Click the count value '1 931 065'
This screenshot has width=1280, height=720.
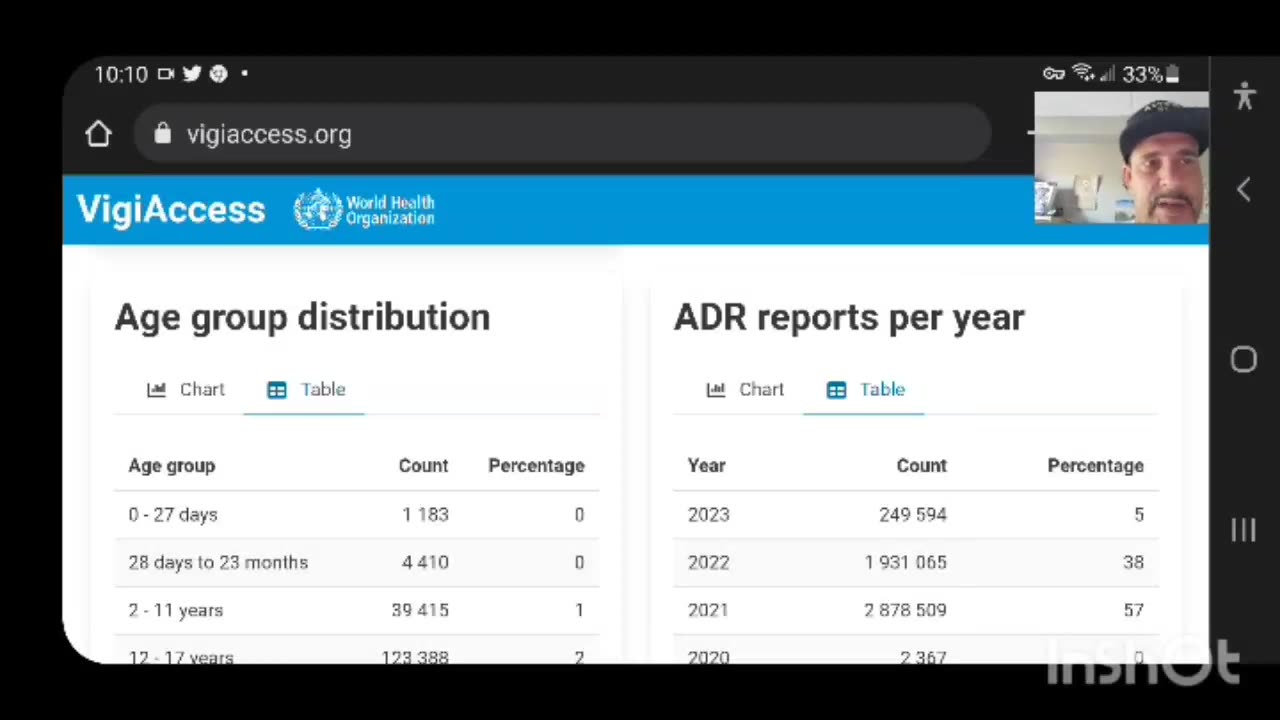click(906, 562)
